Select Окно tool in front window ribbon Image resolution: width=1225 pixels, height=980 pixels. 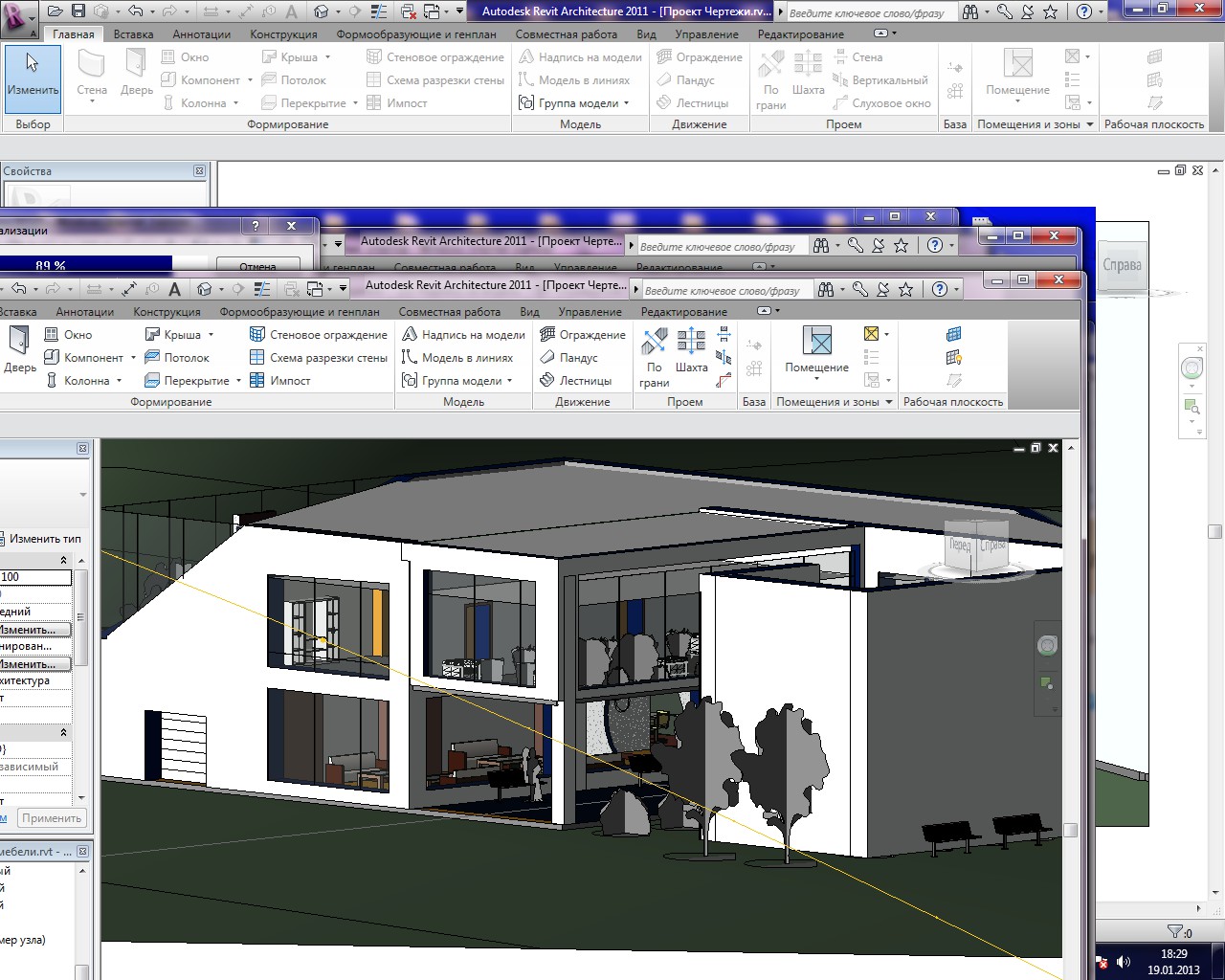(69, 335)
